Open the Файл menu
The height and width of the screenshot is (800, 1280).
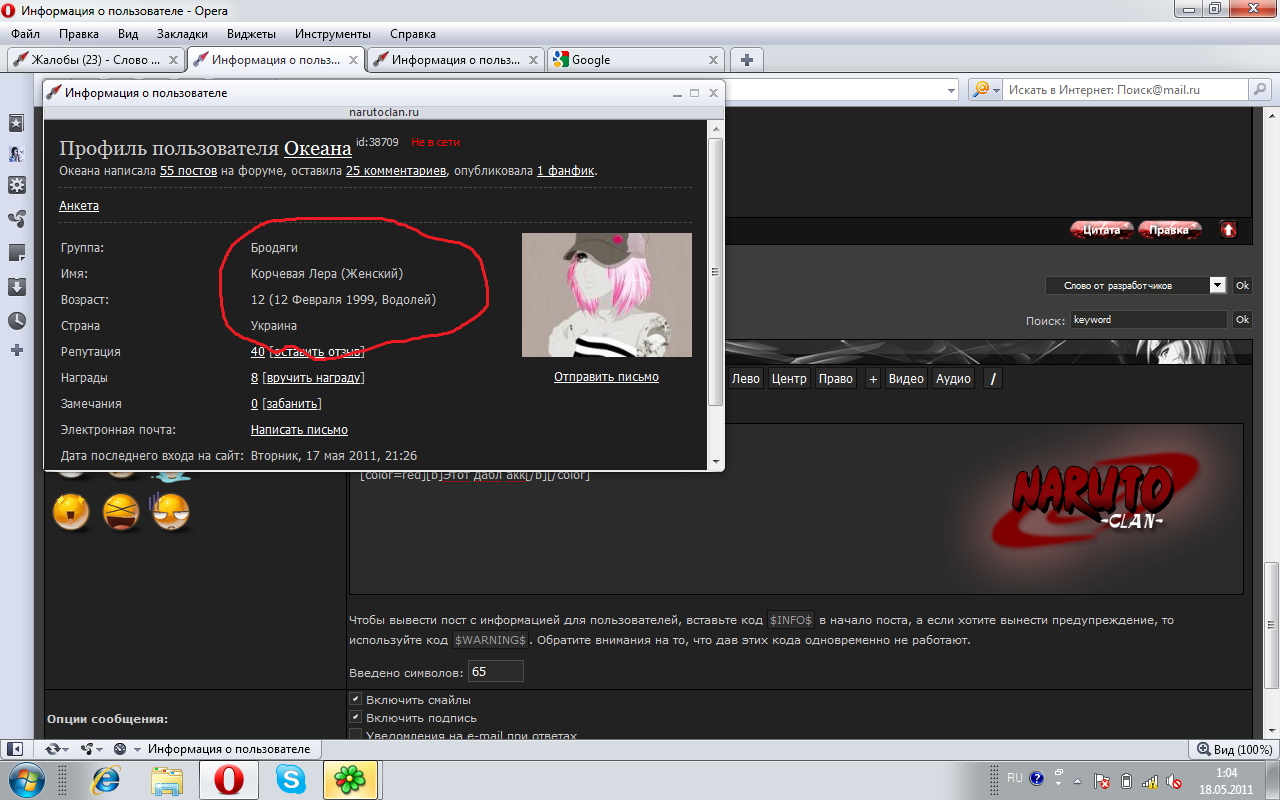tap(26, 33)
